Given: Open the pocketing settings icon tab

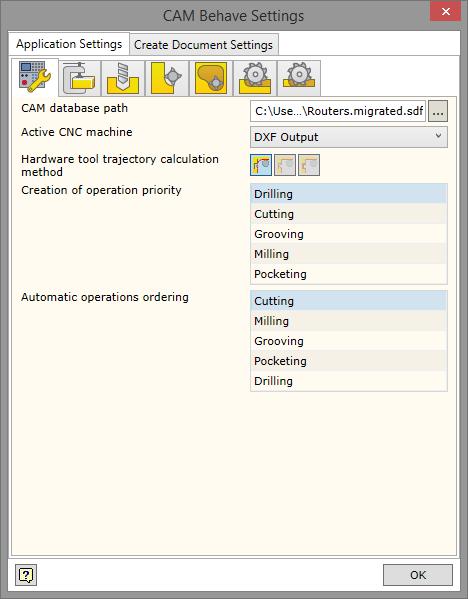Looking at the screenshot, I should 211,78.
